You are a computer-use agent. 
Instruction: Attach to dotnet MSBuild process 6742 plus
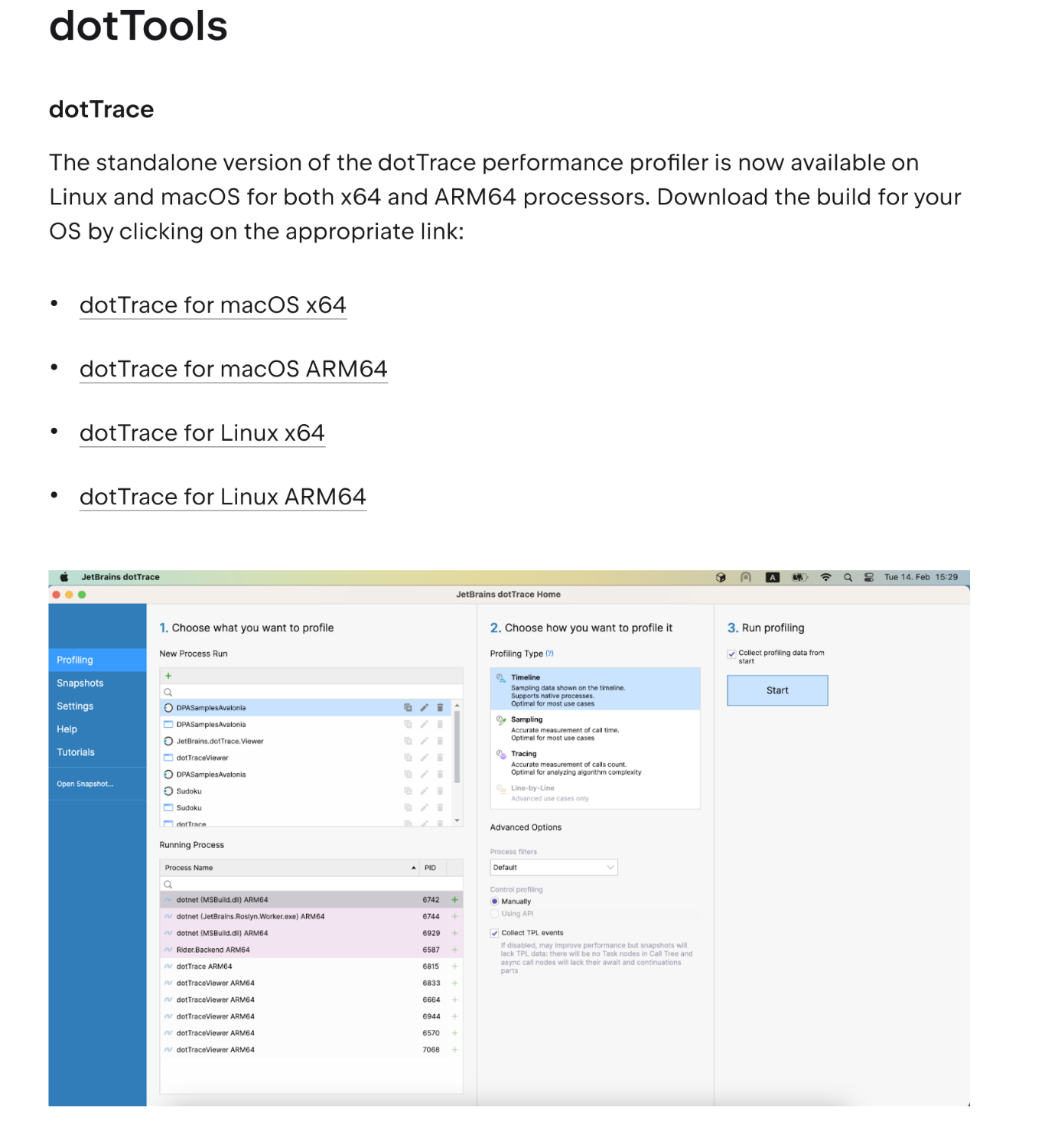point(454,900)
